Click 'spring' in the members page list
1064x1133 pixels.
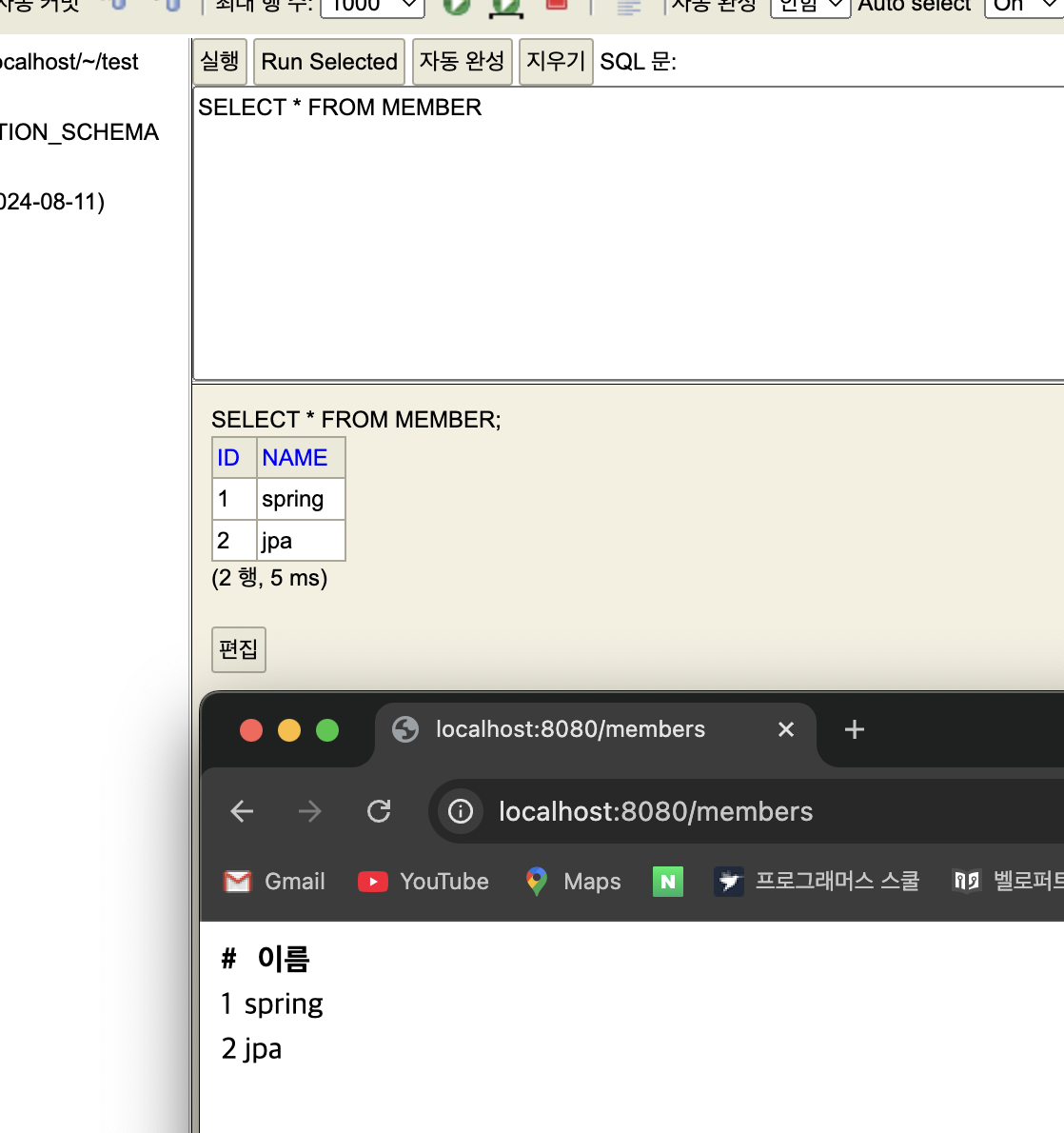284,1005
